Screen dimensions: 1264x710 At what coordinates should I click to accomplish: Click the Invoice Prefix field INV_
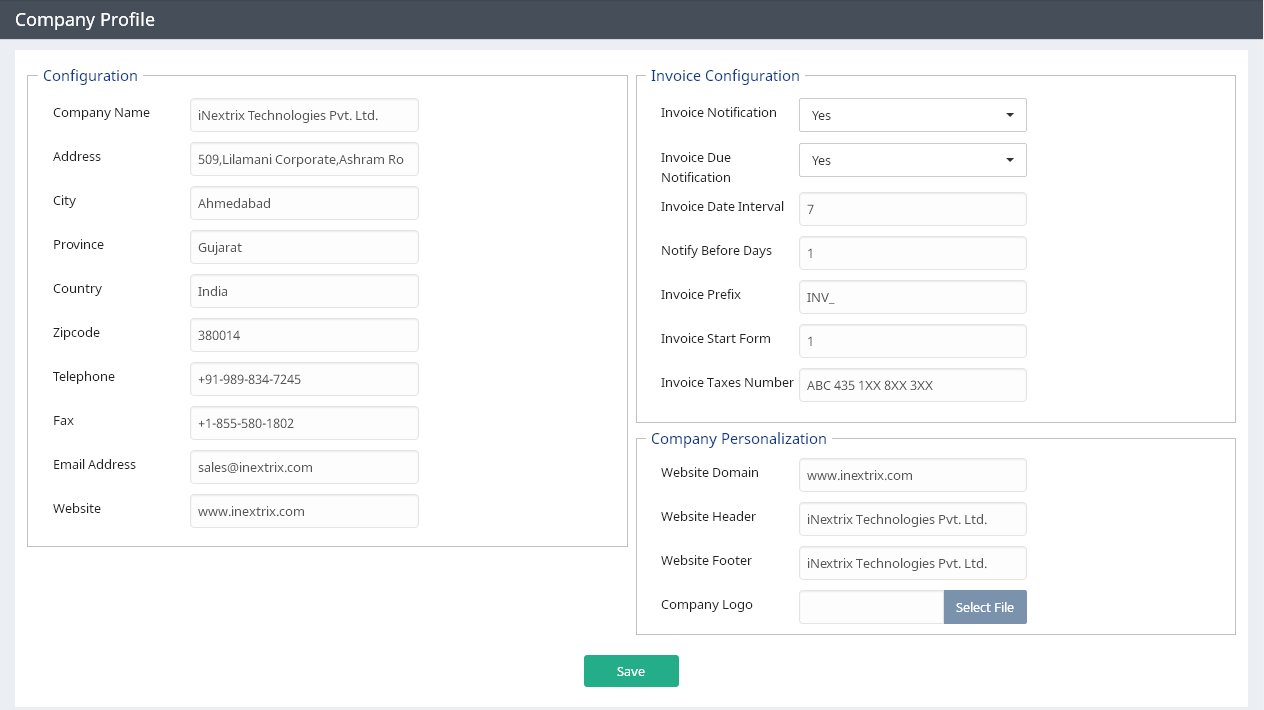tap(912, 297)
